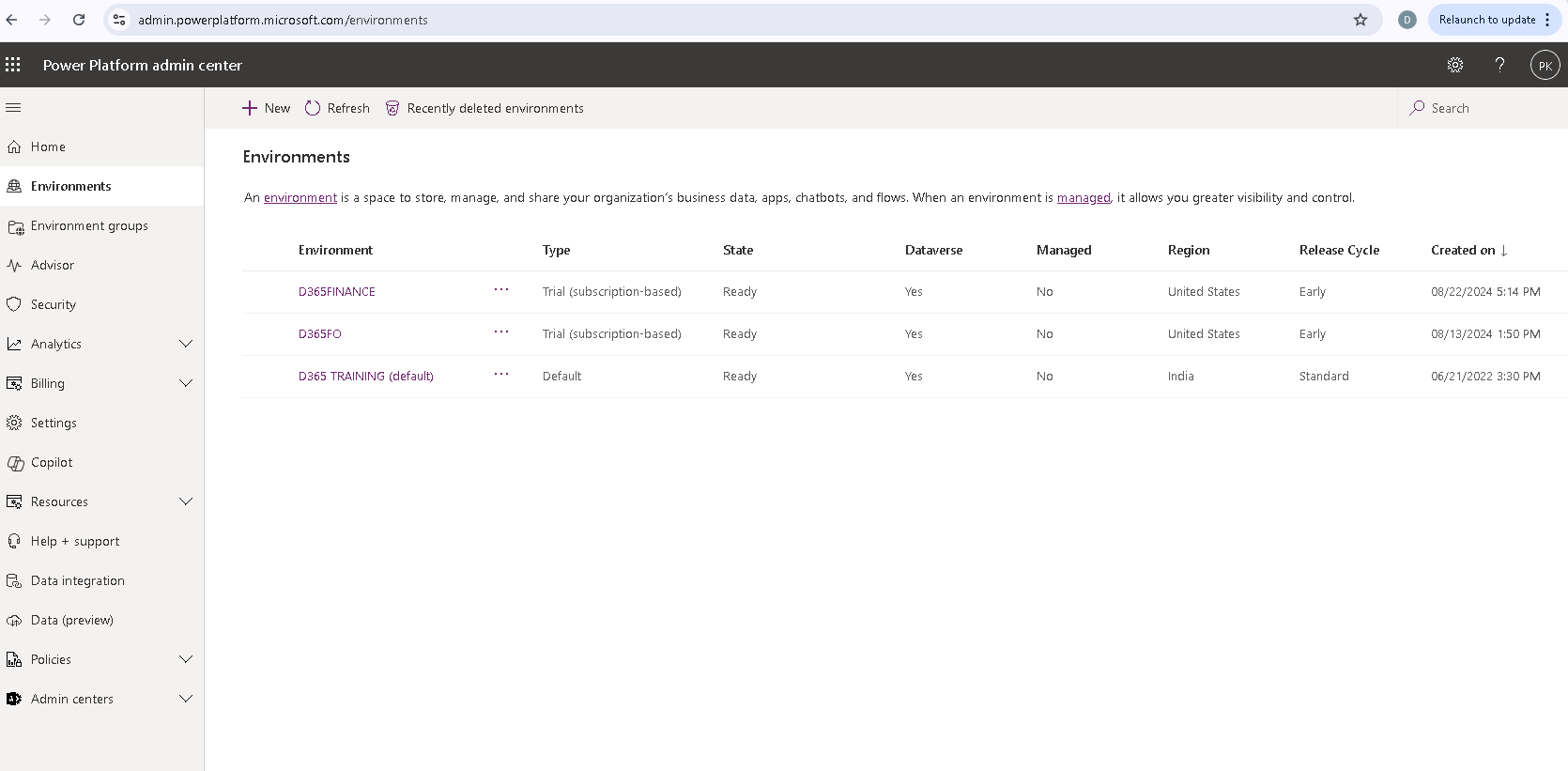
Task: Sort by State column header
Action: click(738, 250)
